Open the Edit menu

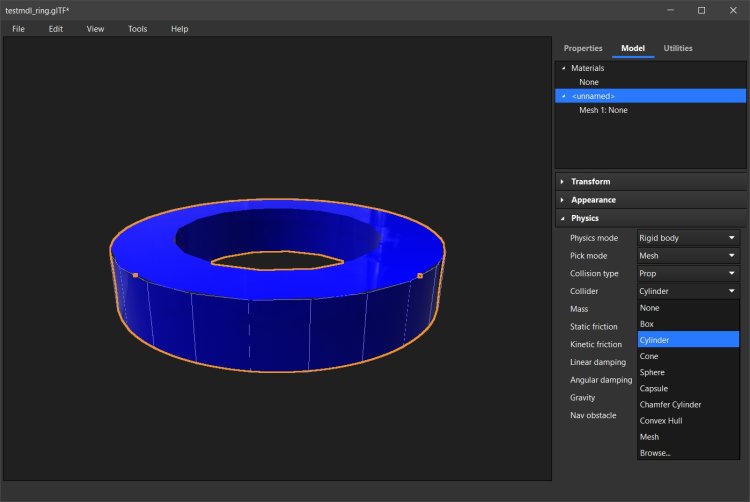tap(56, 29)
